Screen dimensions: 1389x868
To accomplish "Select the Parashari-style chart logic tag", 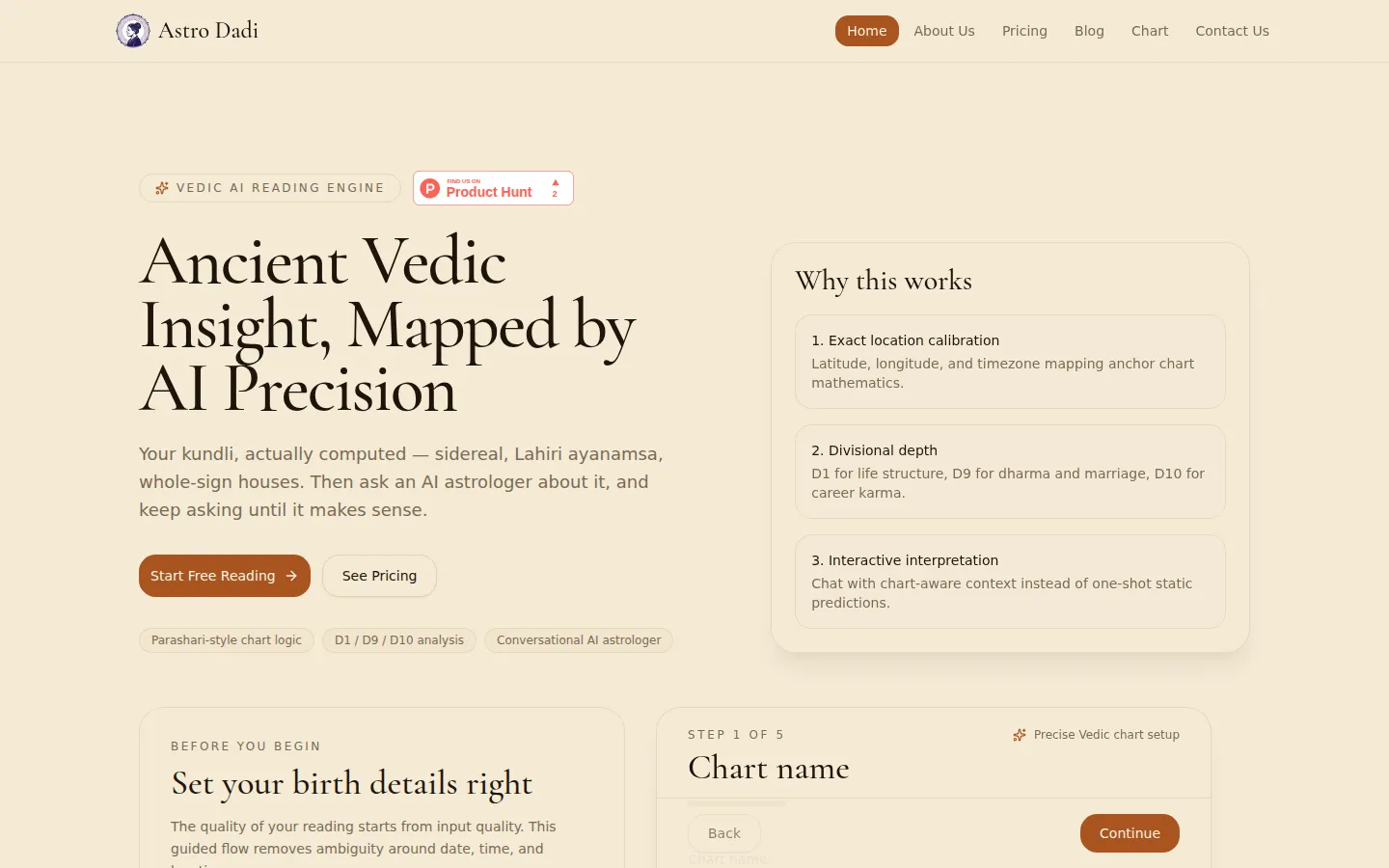I will tap(227, 640).
